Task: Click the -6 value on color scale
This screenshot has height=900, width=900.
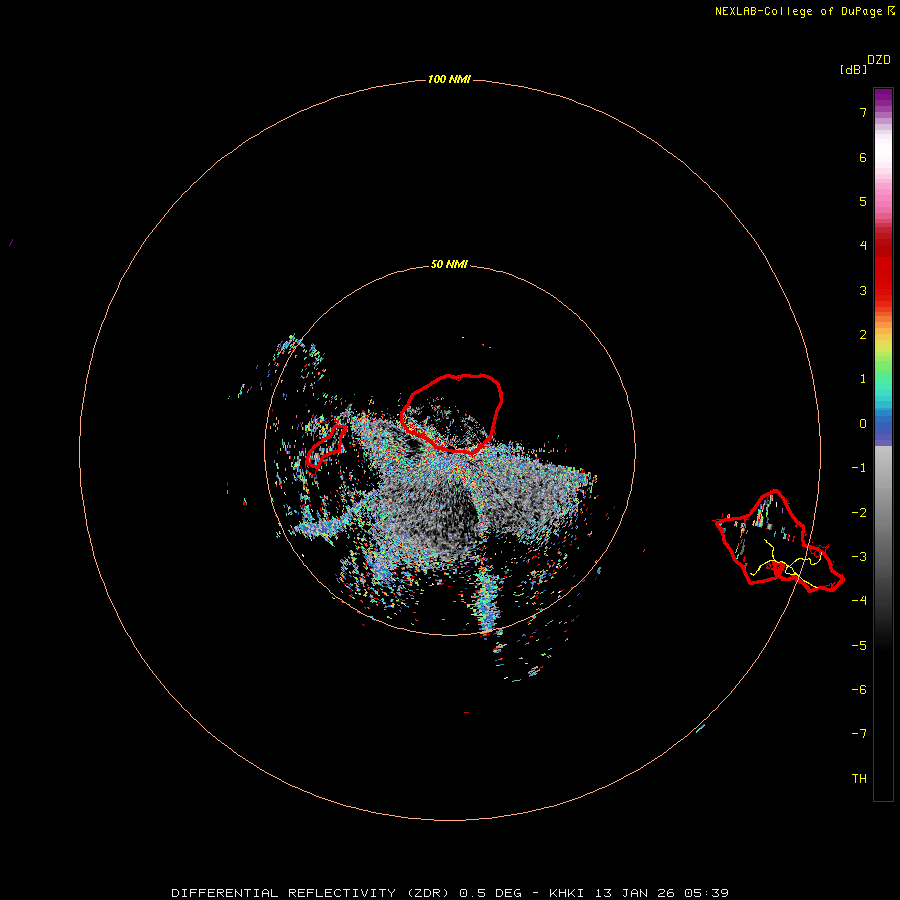Action: pyautogui.click(x=859, y=690)
